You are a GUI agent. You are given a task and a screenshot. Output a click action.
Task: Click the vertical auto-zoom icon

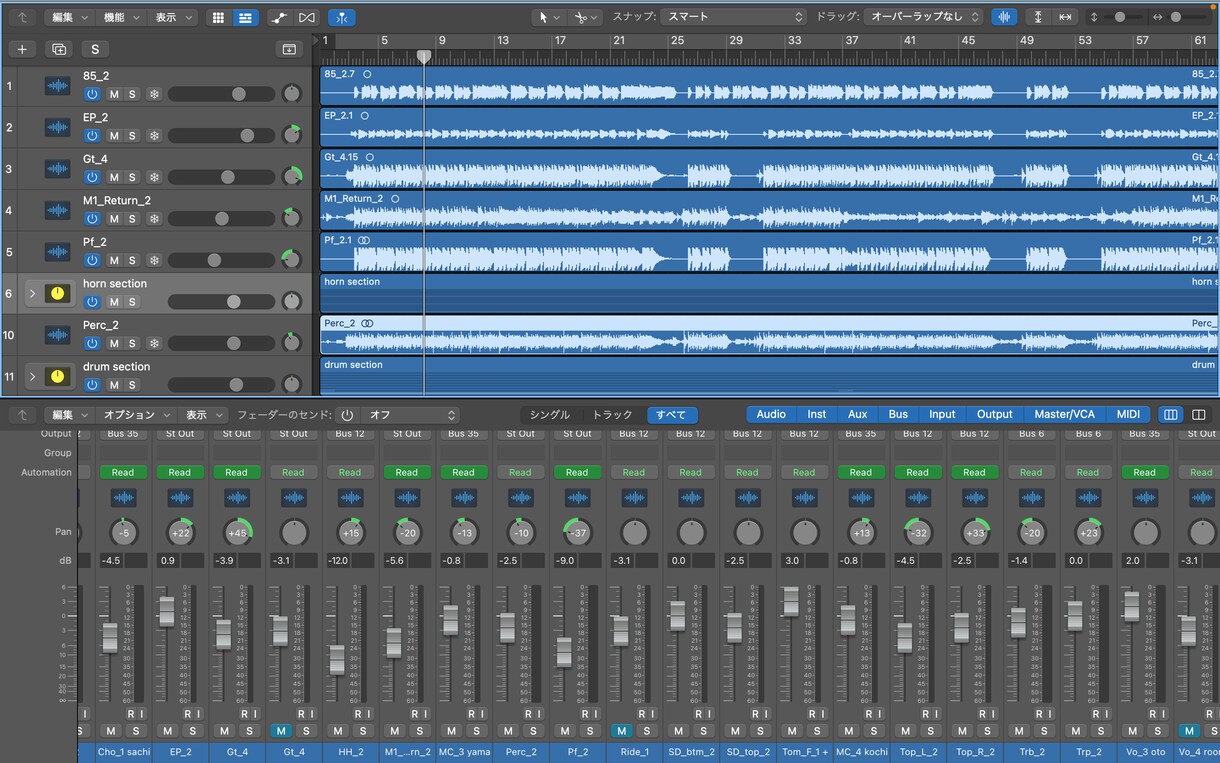tap(1038, 17)
